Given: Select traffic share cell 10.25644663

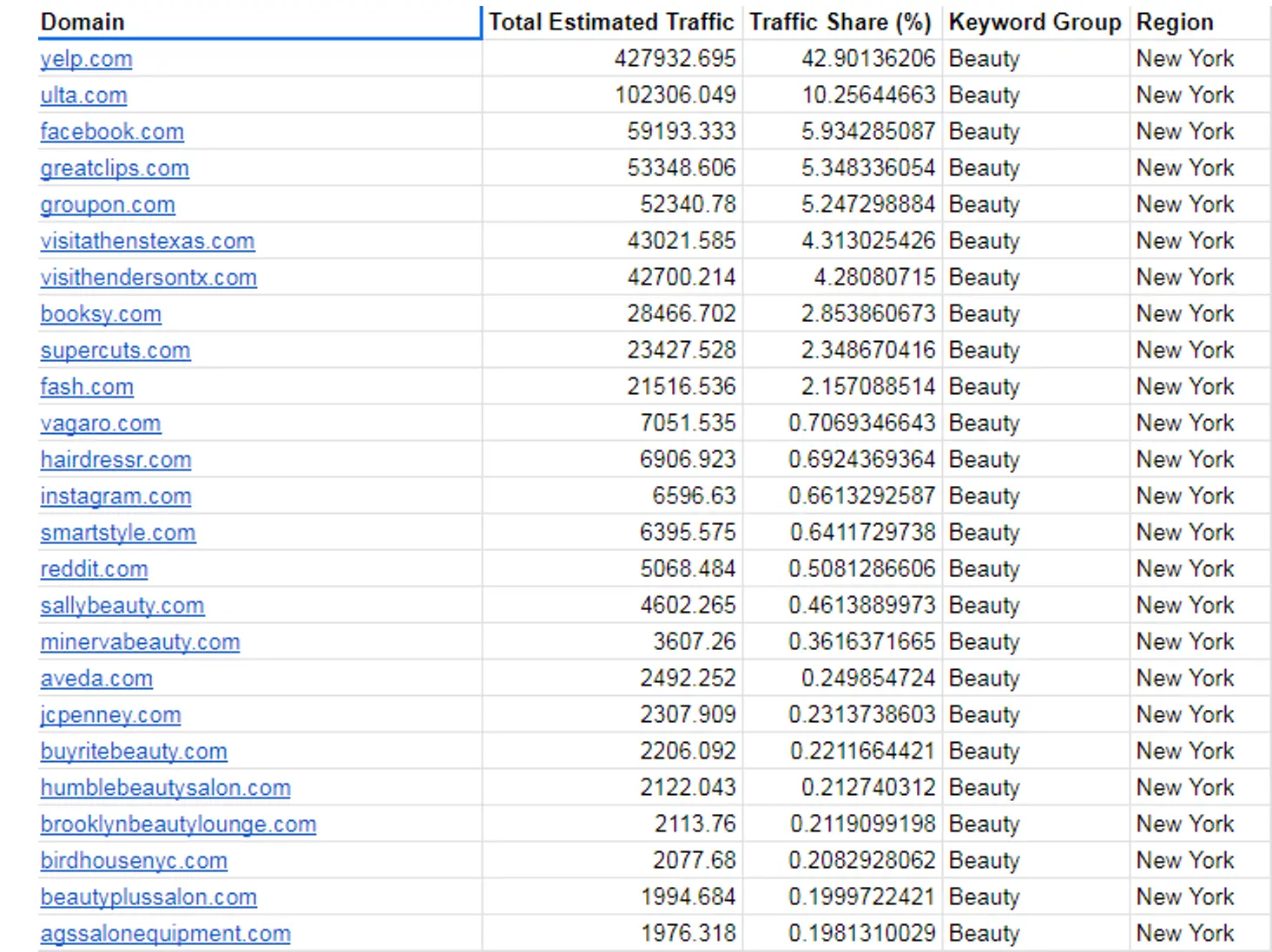Looking at the screenshot, I should click(868, 95).
